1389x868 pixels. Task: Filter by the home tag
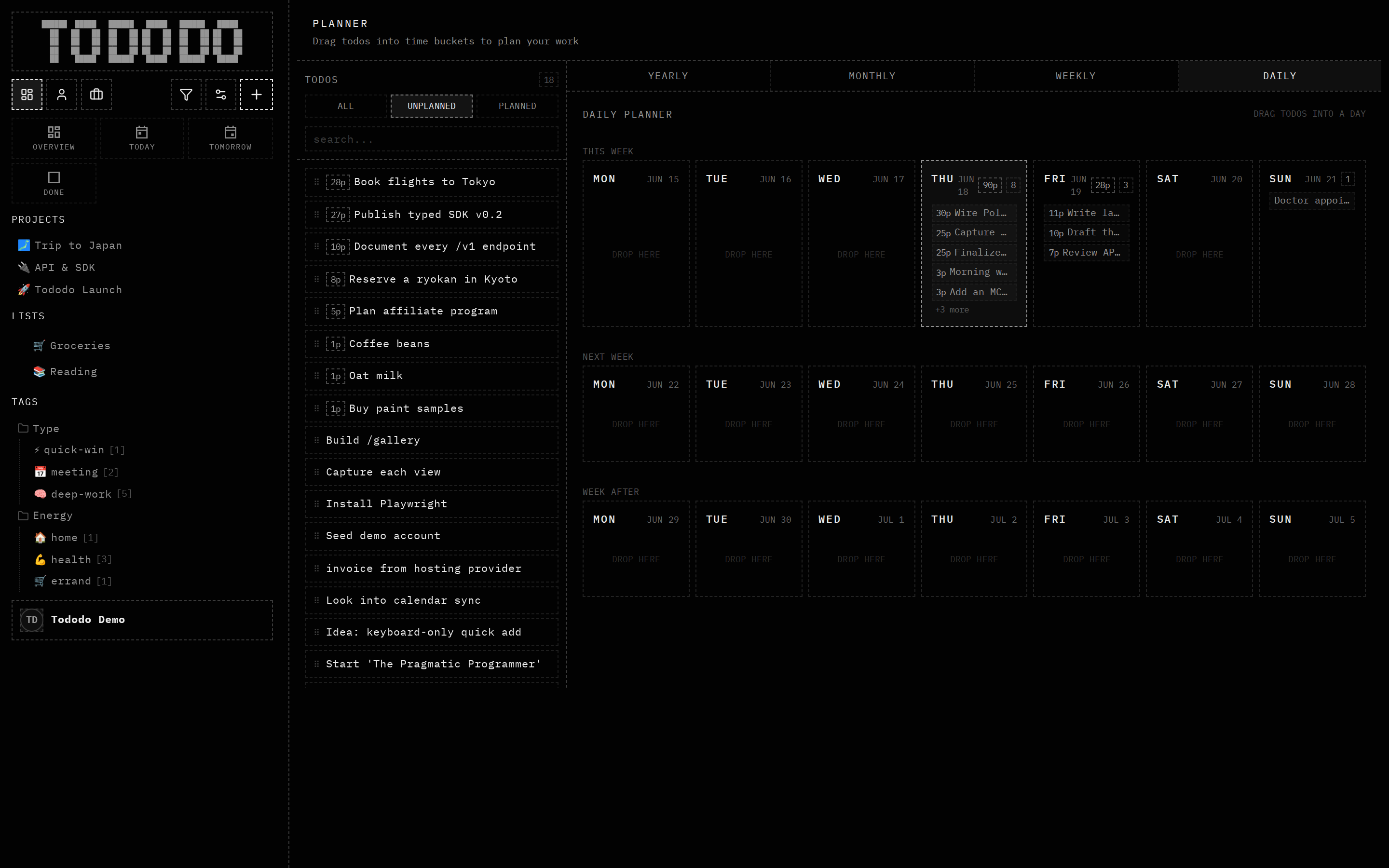pos(66,538)
